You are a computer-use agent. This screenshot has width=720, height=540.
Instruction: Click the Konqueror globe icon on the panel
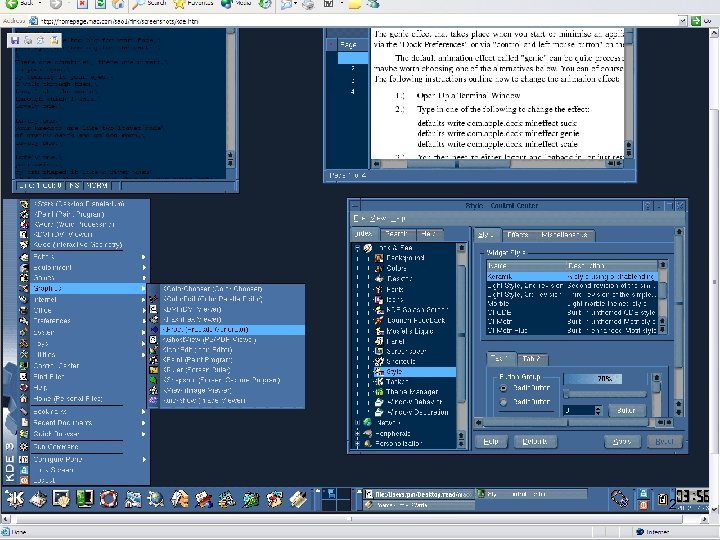[x=156, y=499]
